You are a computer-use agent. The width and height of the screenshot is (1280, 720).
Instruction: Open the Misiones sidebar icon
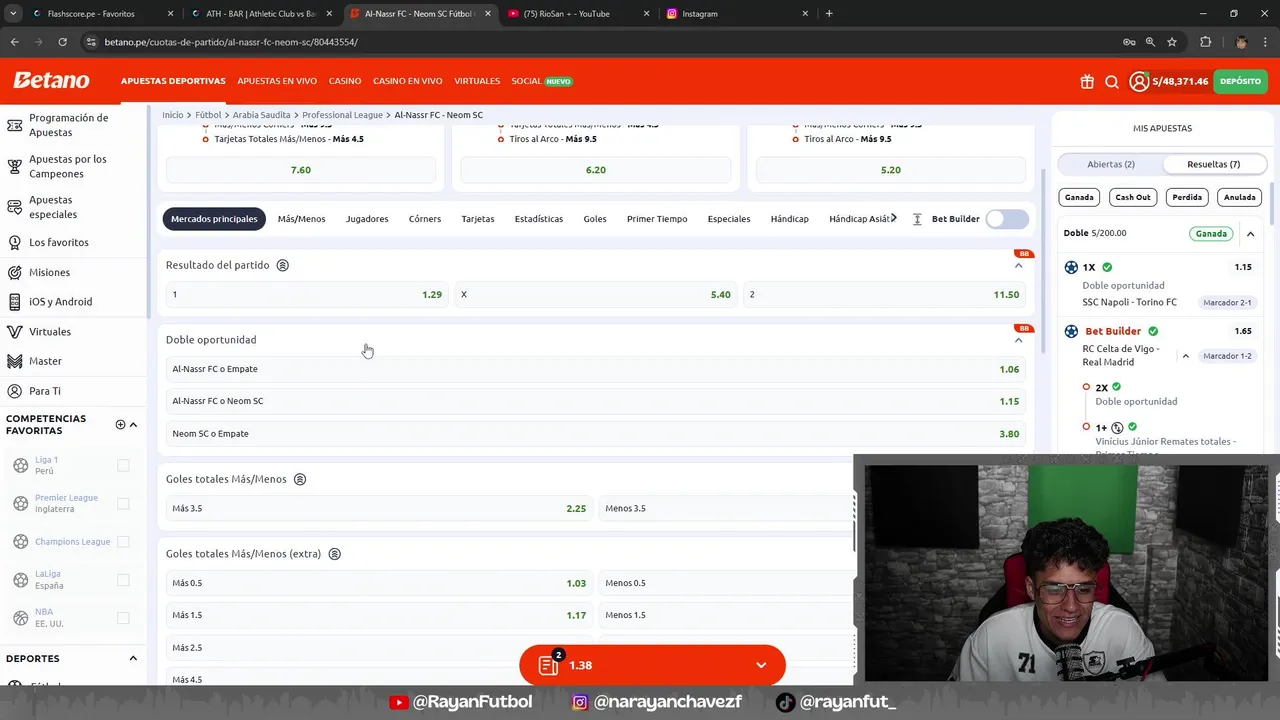click(15, 272)
